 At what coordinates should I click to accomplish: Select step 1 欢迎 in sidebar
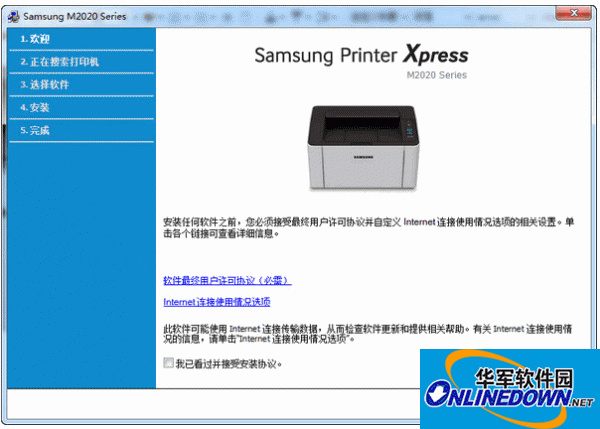coord(81,39)
